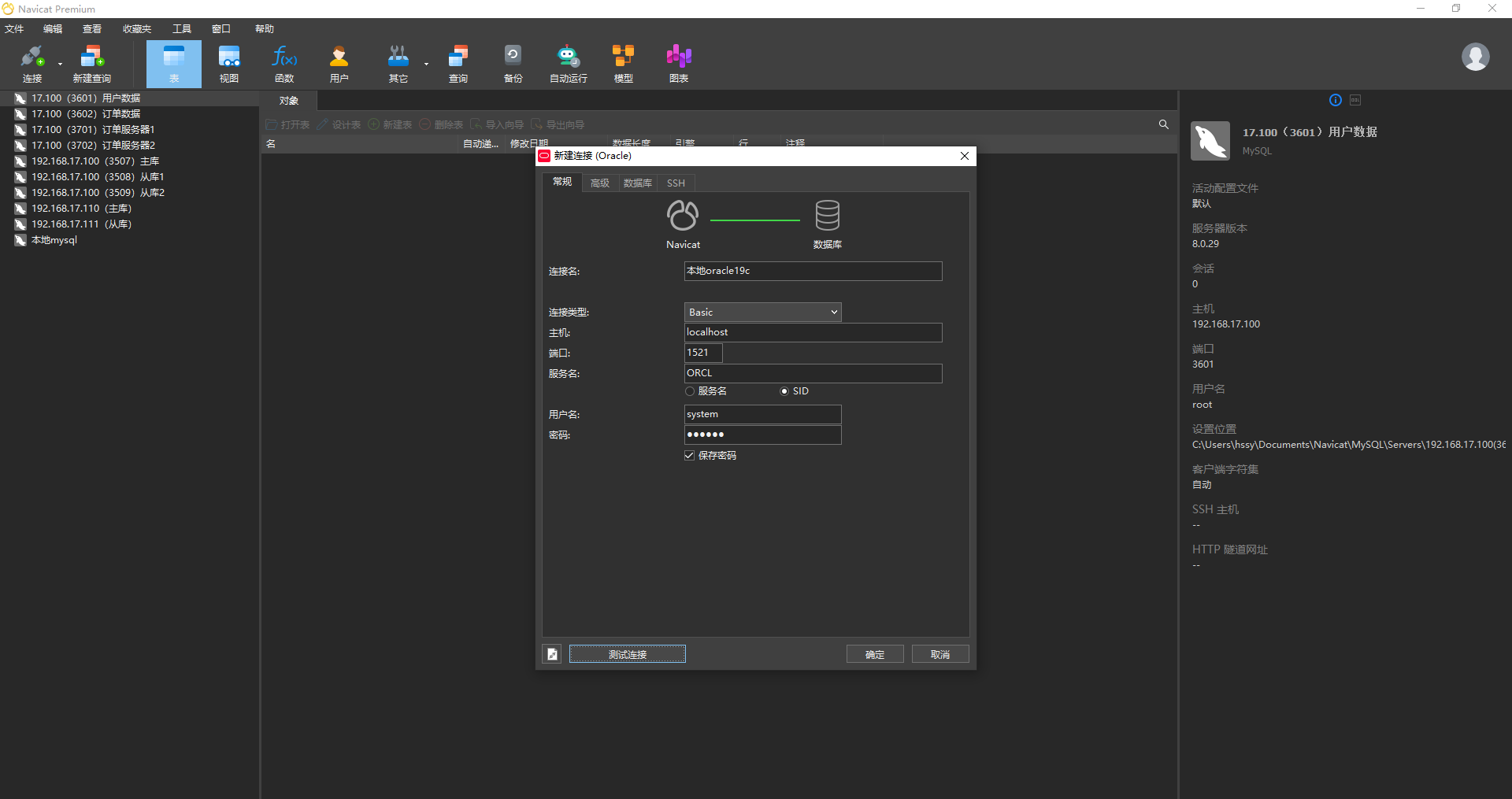Viewport: 1512px width, 799px height.
Task: Select connection 17.100 (3602) 订单数据
Action: (x=129, y=114)
